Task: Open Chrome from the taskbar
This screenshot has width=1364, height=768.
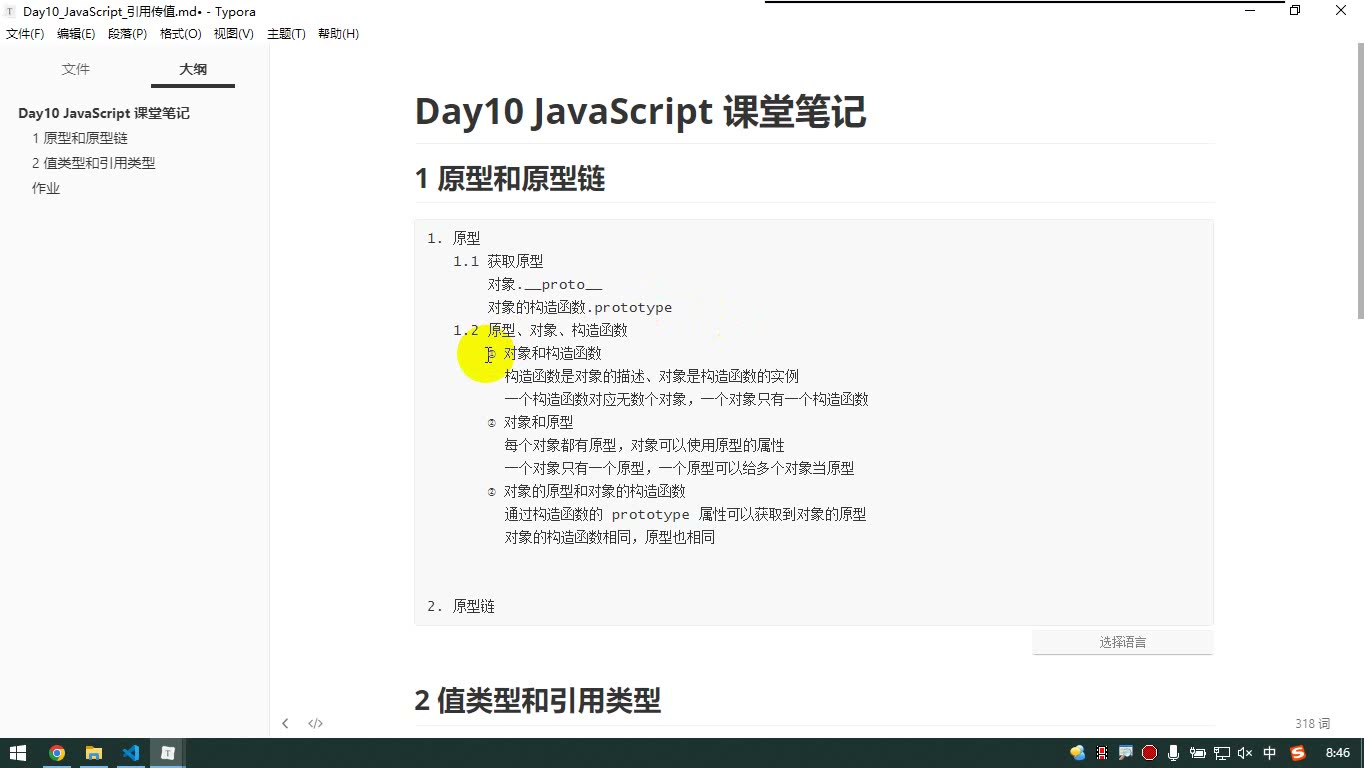Action: (x=57, y=753)
